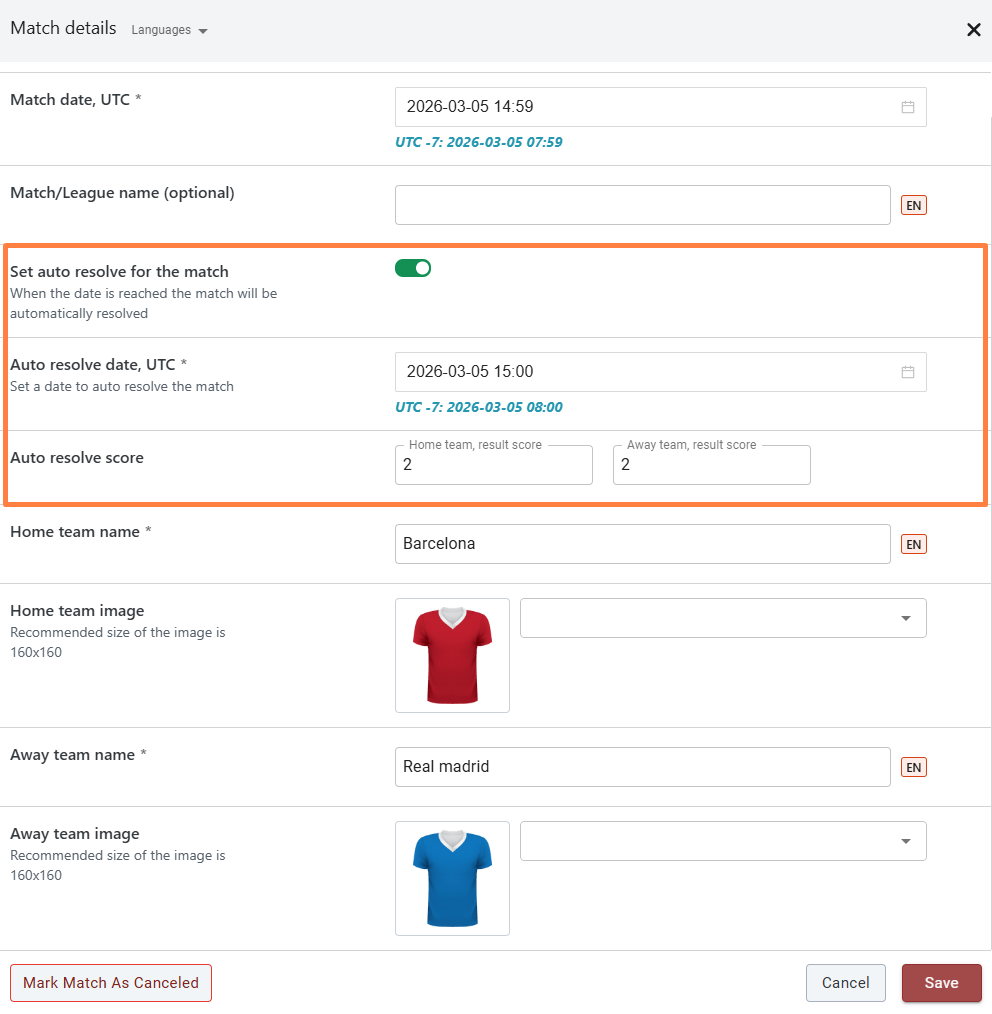Focus the Match/League name input field

(642, 205)
